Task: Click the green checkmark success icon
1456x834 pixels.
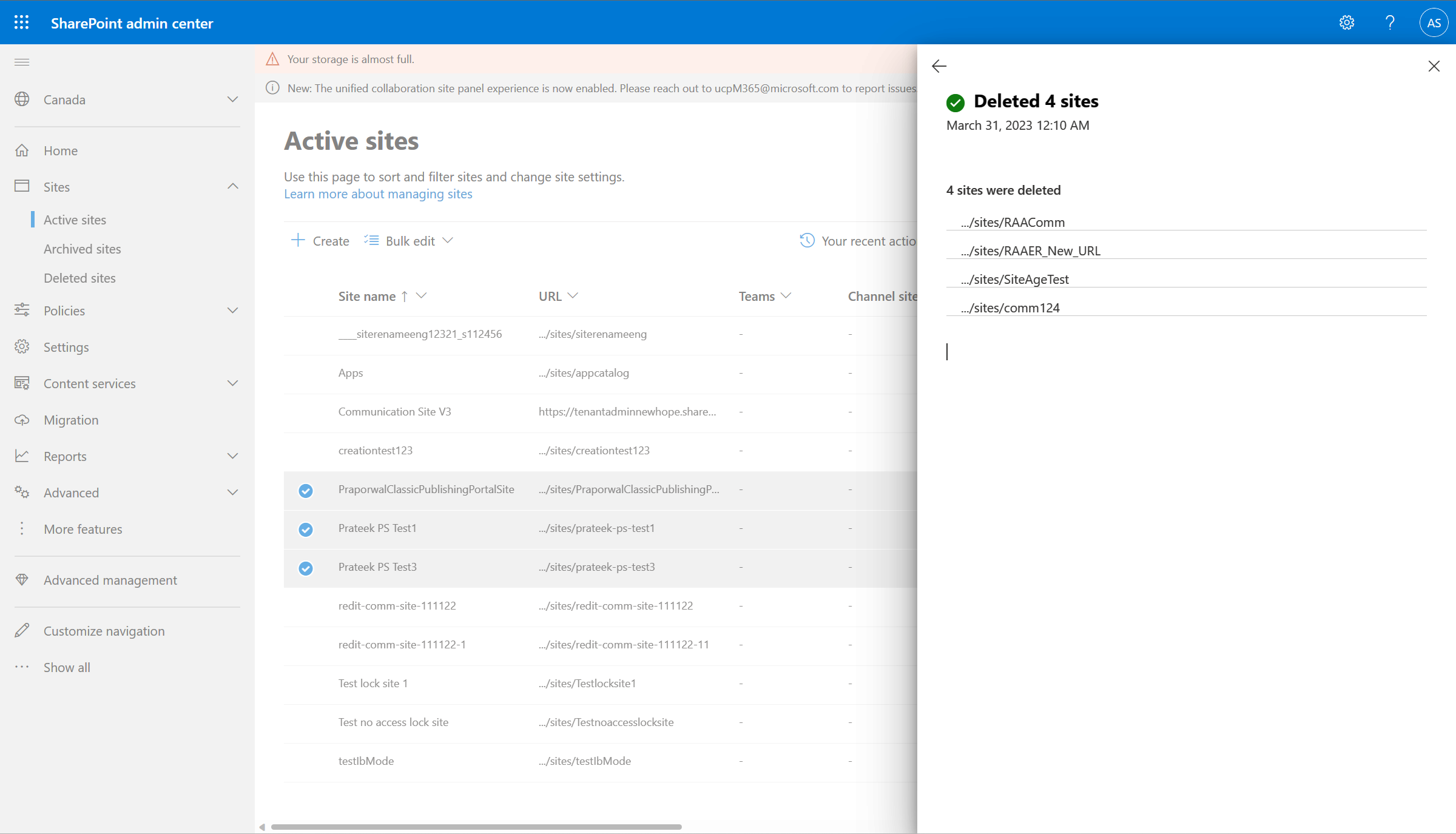Action: point(956,101)
